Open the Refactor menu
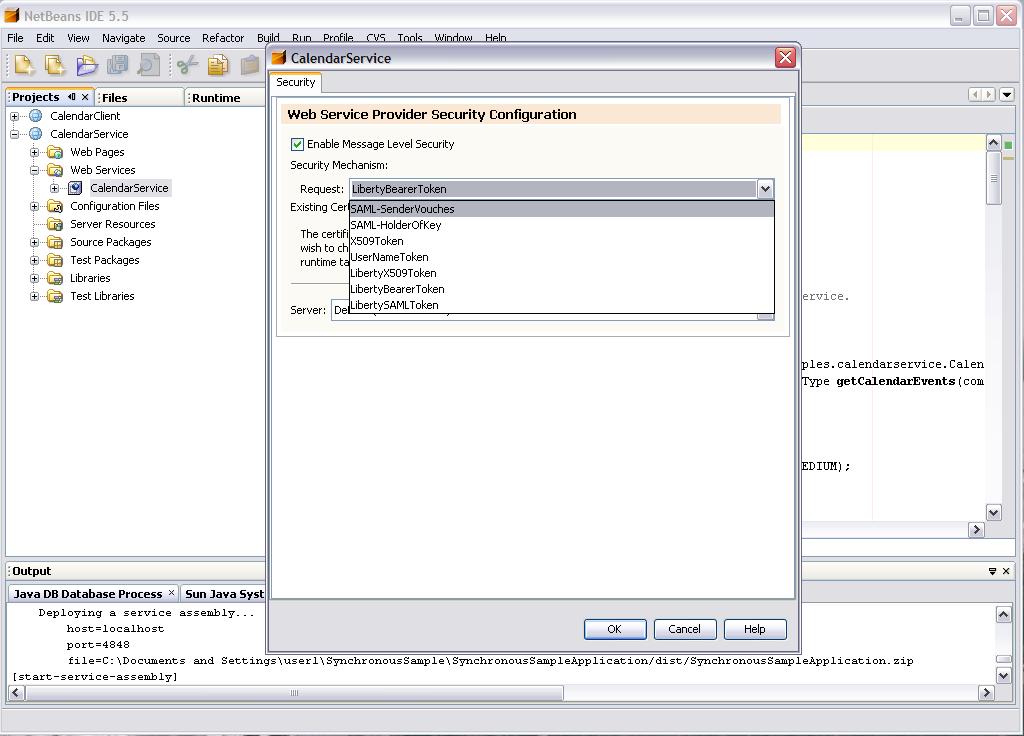This screenshot has height=736, width=1024. point(223,38)
